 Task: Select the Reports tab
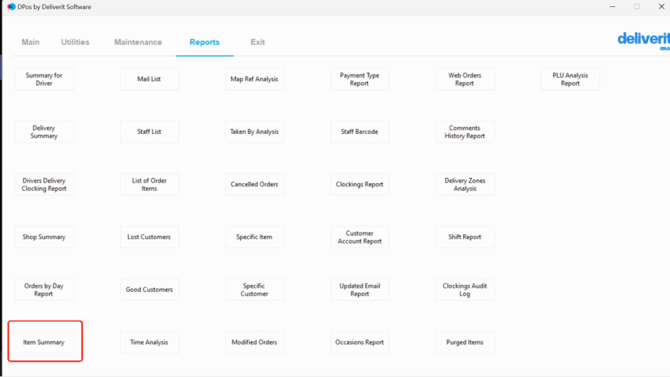tap(204, 42)
